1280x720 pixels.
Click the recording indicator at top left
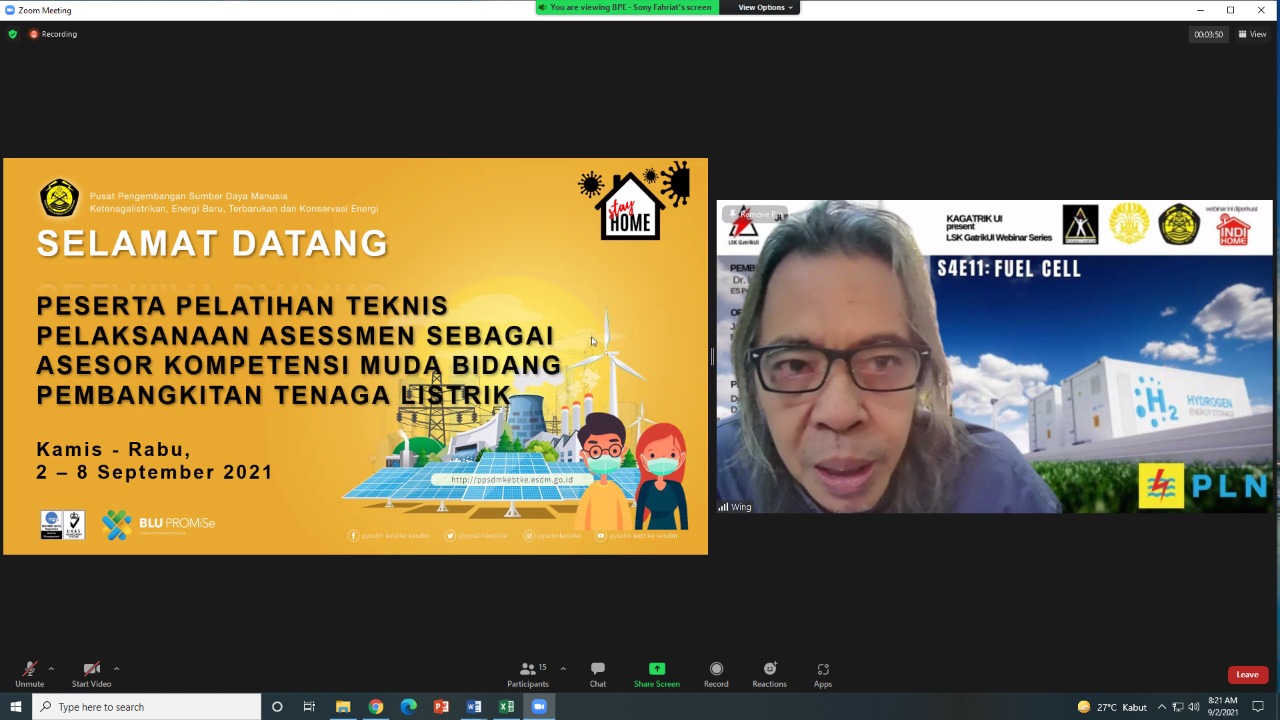pos(51,33)
